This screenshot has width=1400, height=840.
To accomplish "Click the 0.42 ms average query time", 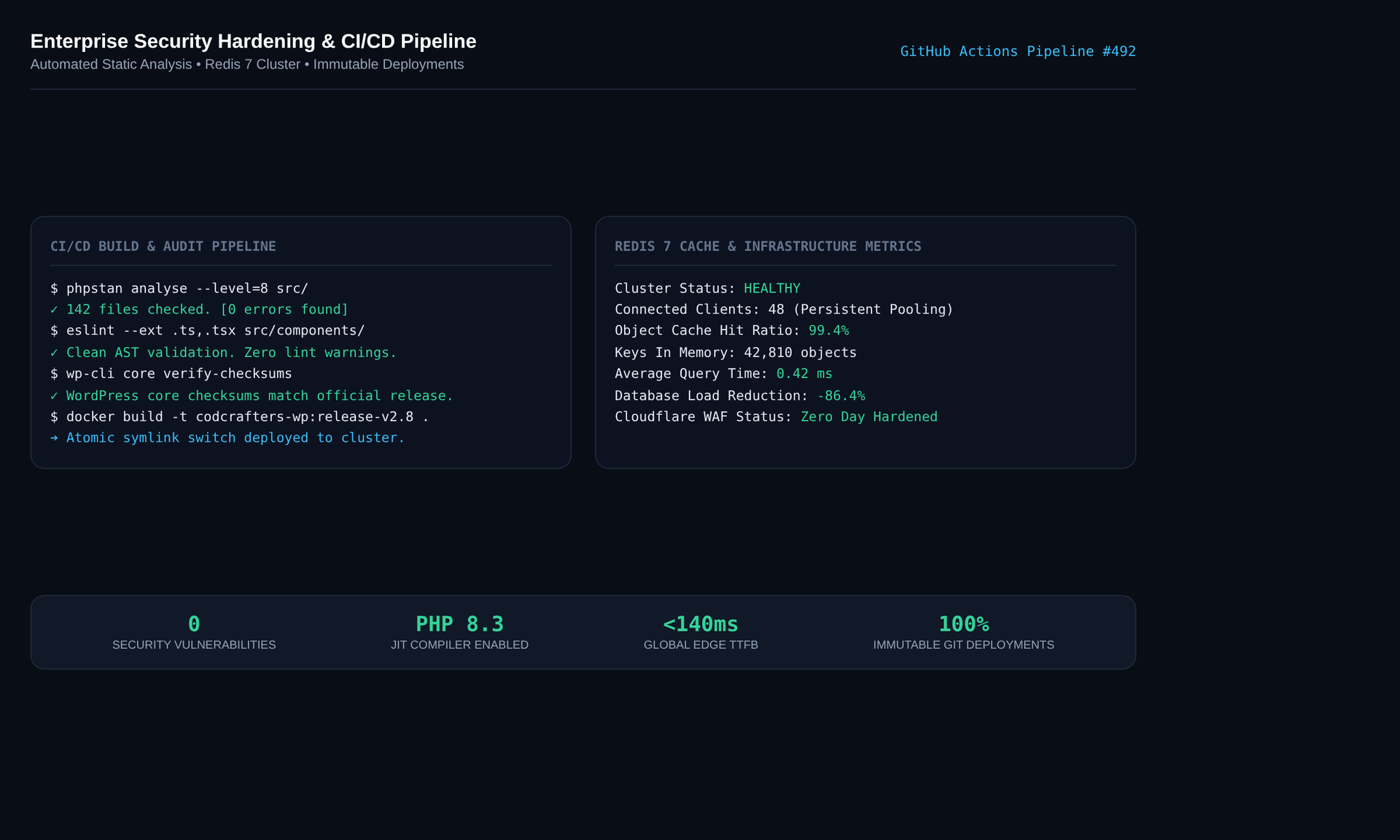I will [804, 373].
